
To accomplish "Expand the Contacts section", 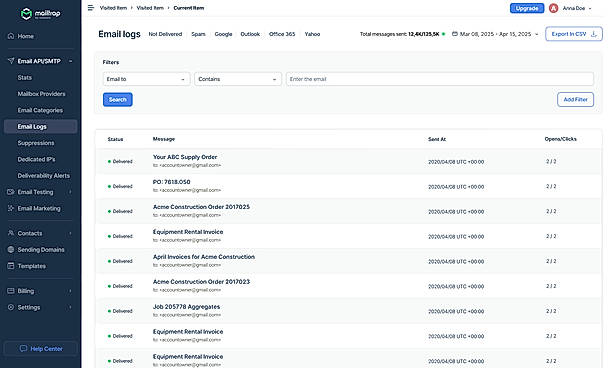I will [x=71, y=233].
